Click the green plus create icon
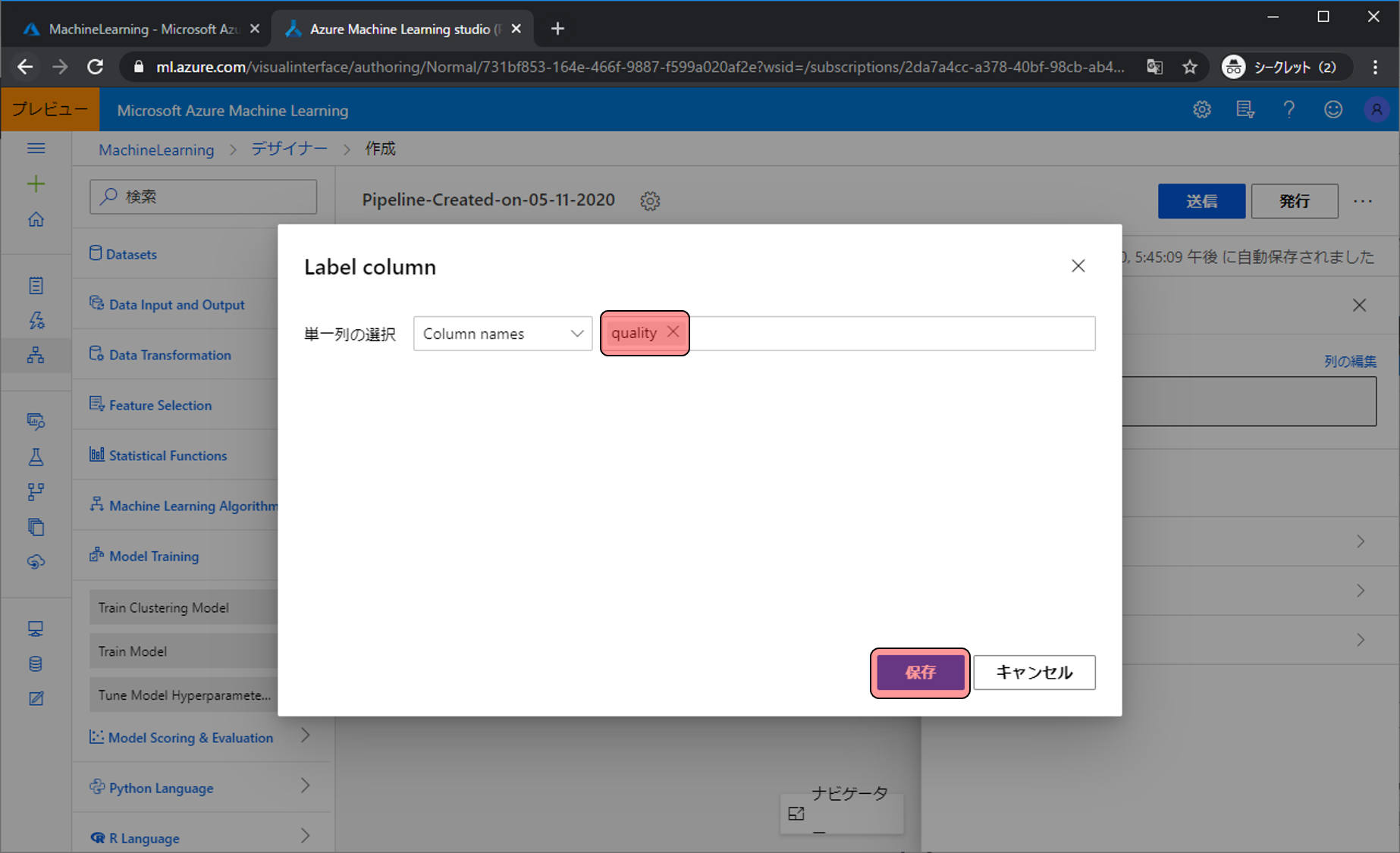 [36, 183]
